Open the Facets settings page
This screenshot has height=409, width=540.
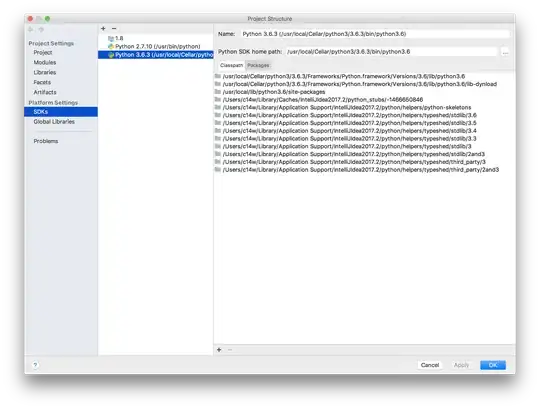[42, 83]
